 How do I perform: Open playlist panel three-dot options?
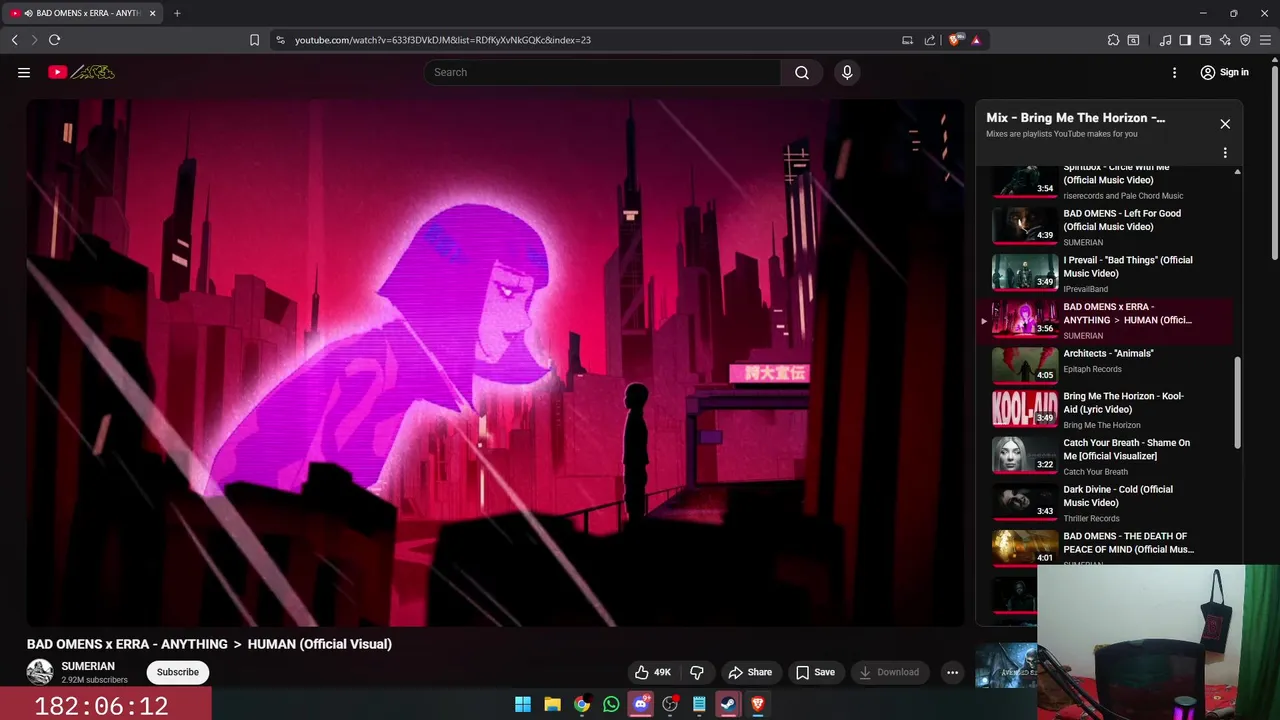click(x=1225, y=153)
